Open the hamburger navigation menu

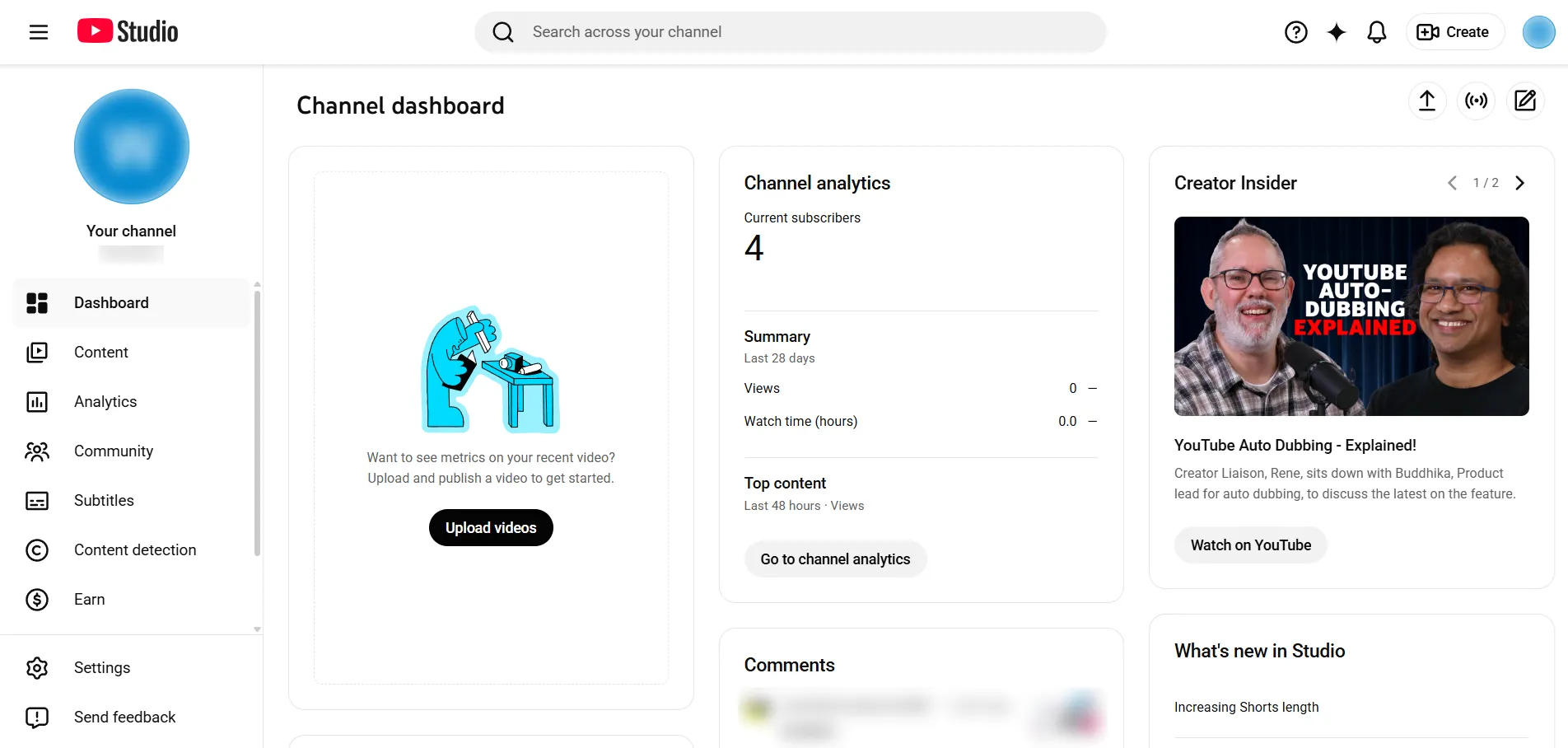coord(39,32)
